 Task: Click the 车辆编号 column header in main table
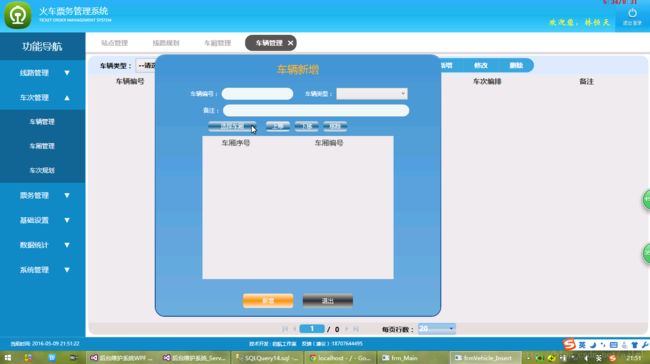(x=130, y=82)
